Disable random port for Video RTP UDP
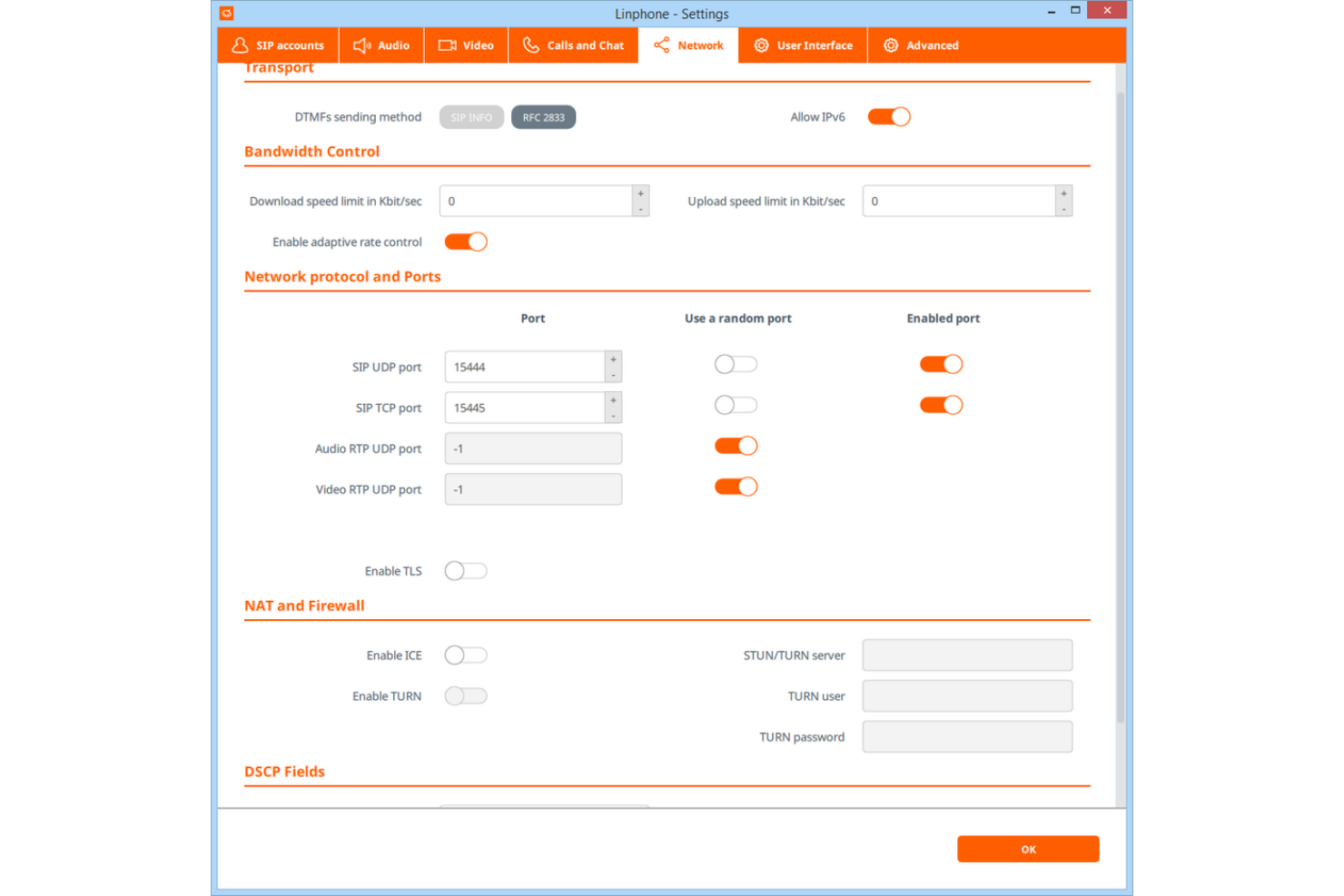This screenshot has height=896, width=1344. pos(736,487)
